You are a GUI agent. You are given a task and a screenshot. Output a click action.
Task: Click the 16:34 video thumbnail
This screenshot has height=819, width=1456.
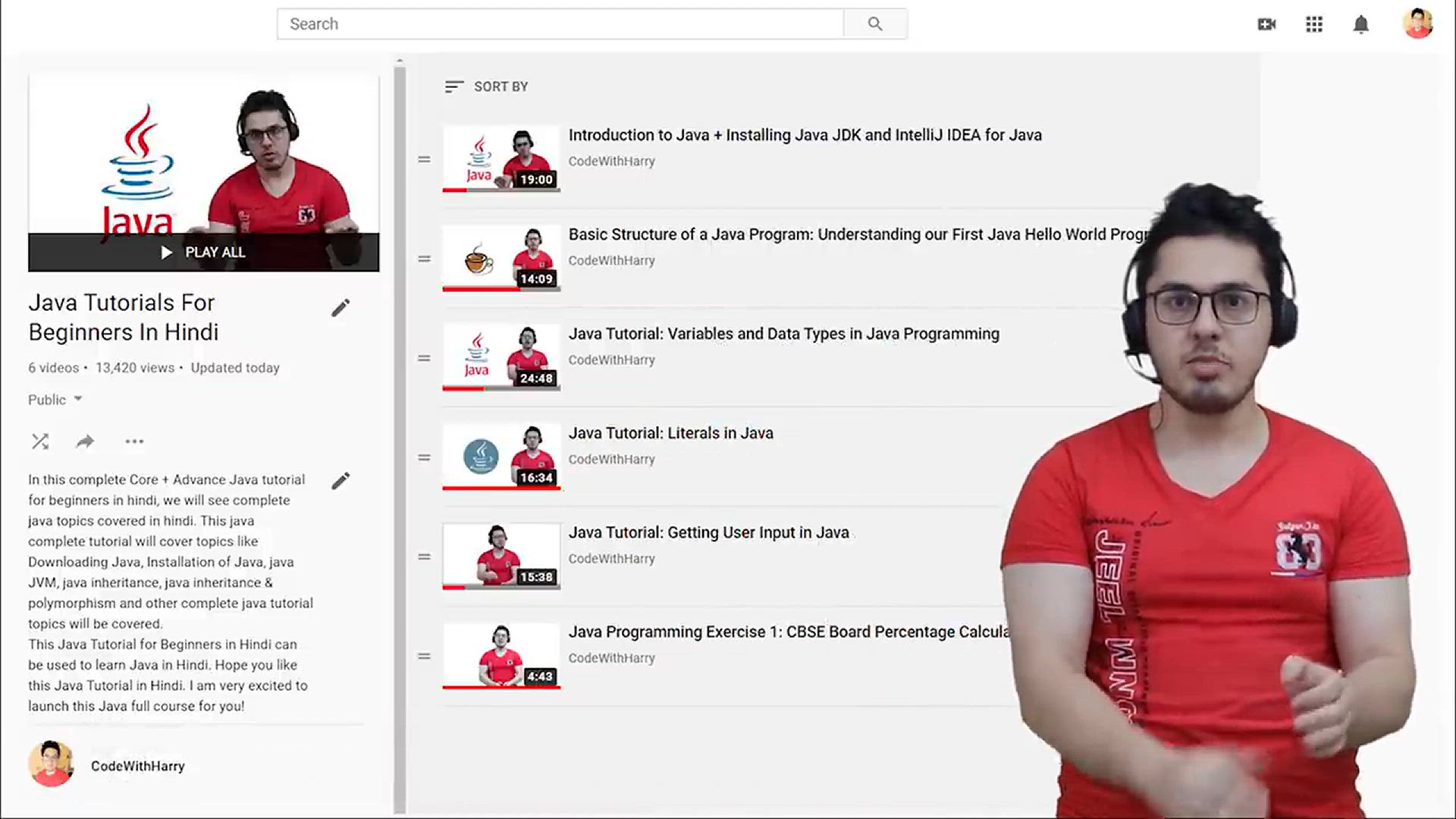click(x=501, y=457)
